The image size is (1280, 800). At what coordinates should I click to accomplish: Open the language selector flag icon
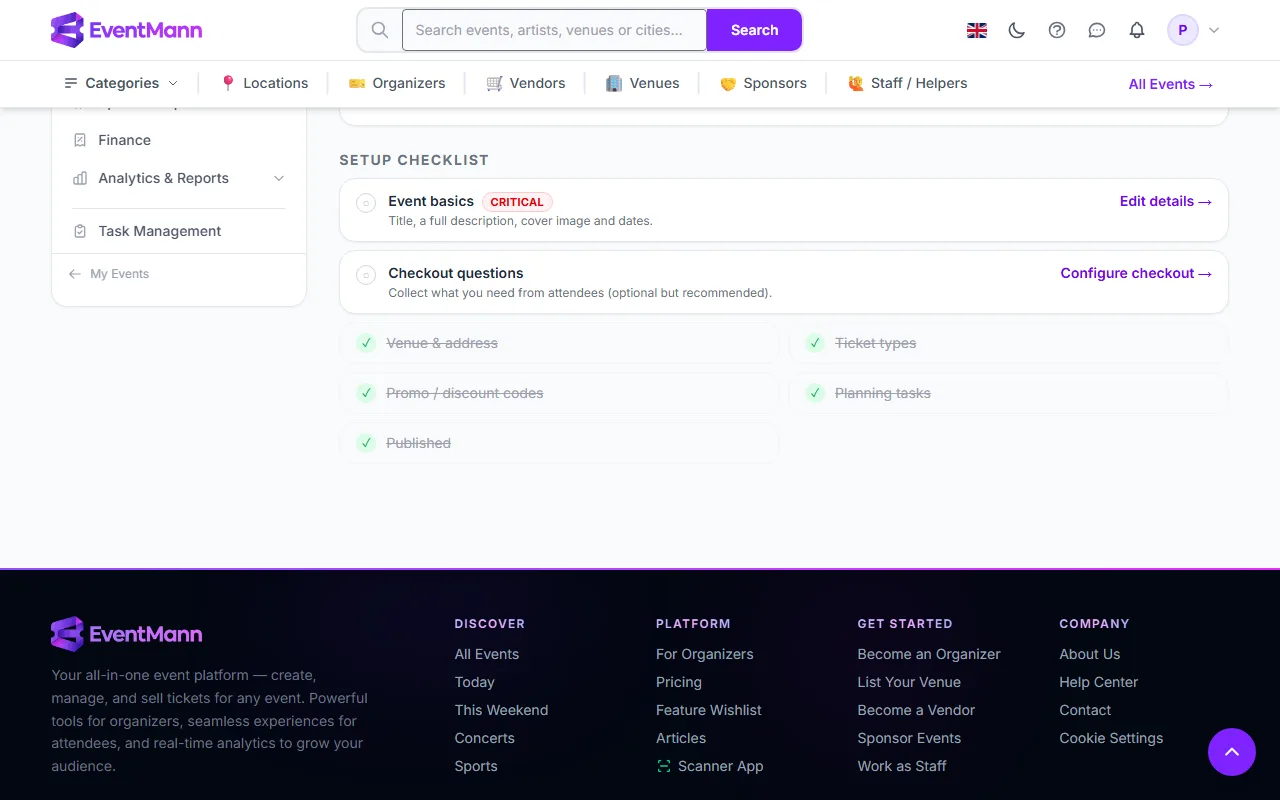(x=977, y=30)
